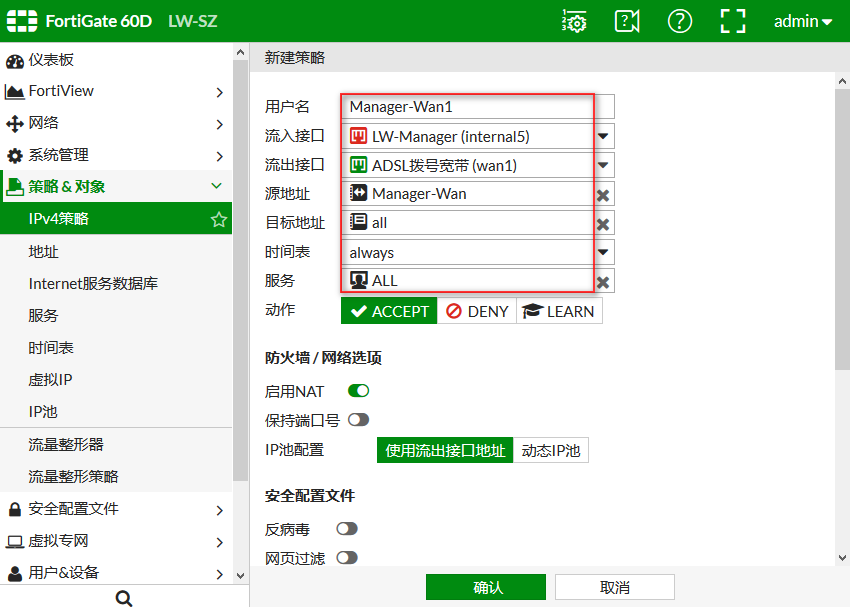Select the DENY action

pyautogui.click(x=477, y=311)
